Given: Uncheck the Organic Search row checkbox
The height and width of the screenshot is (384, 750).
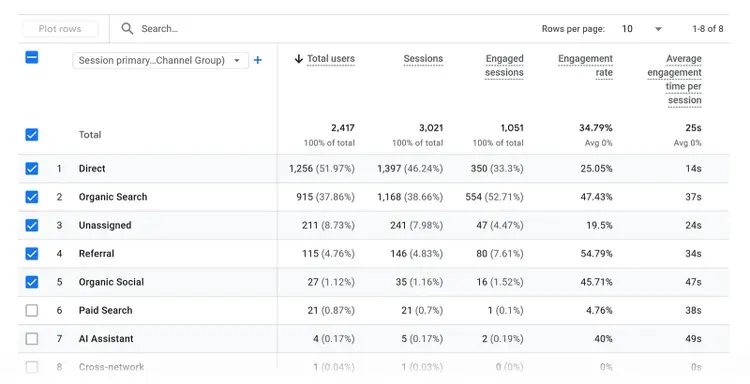Looking at the screenshot, I should pyautogui.click(x=32, y=197).
